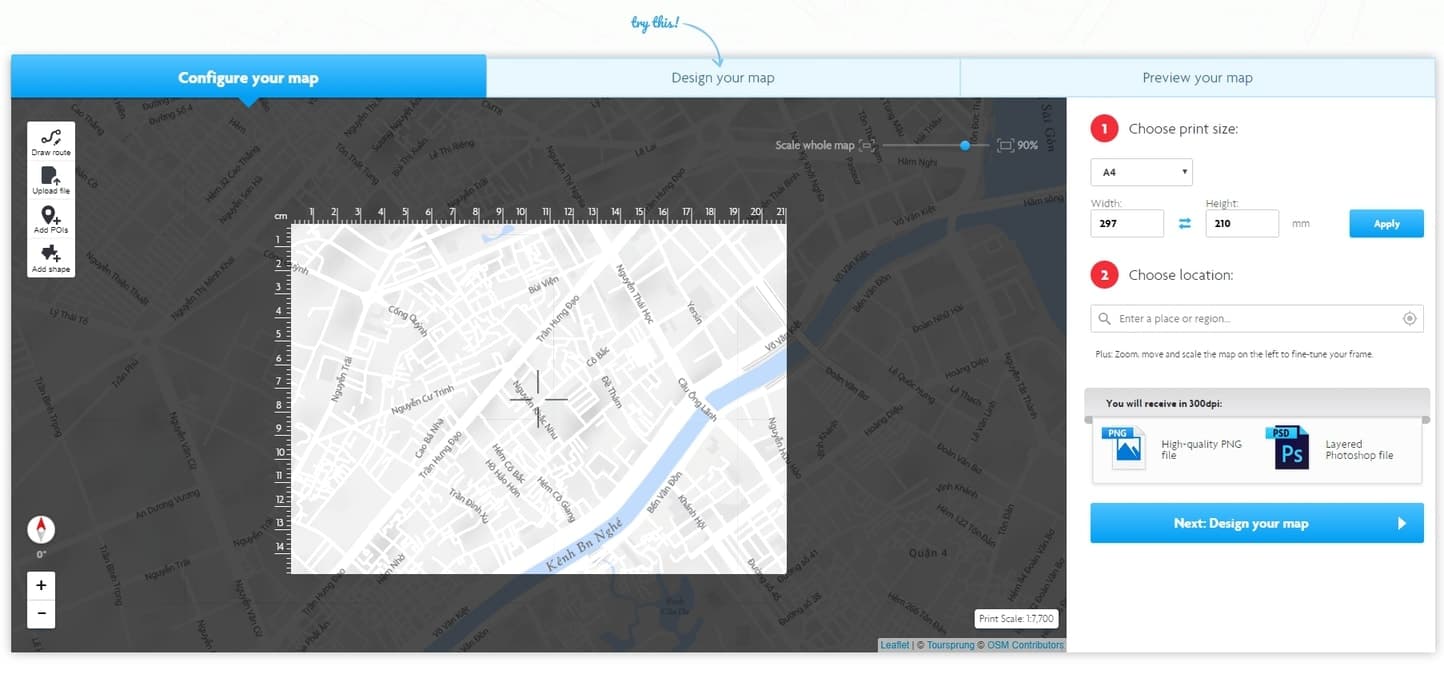Click the small frame icon left of slider
This screenshot has height=690, width=1444.
click(x=867, y=146)
